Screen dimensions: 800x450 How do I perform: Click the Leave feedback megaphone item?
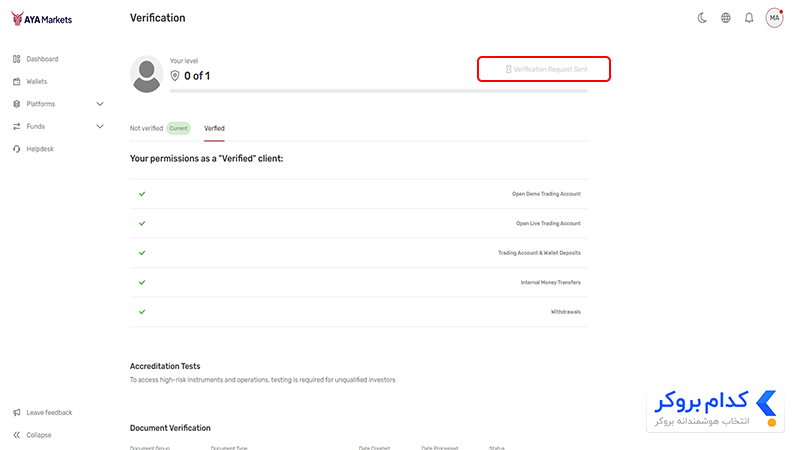click(x=42, y=412)
